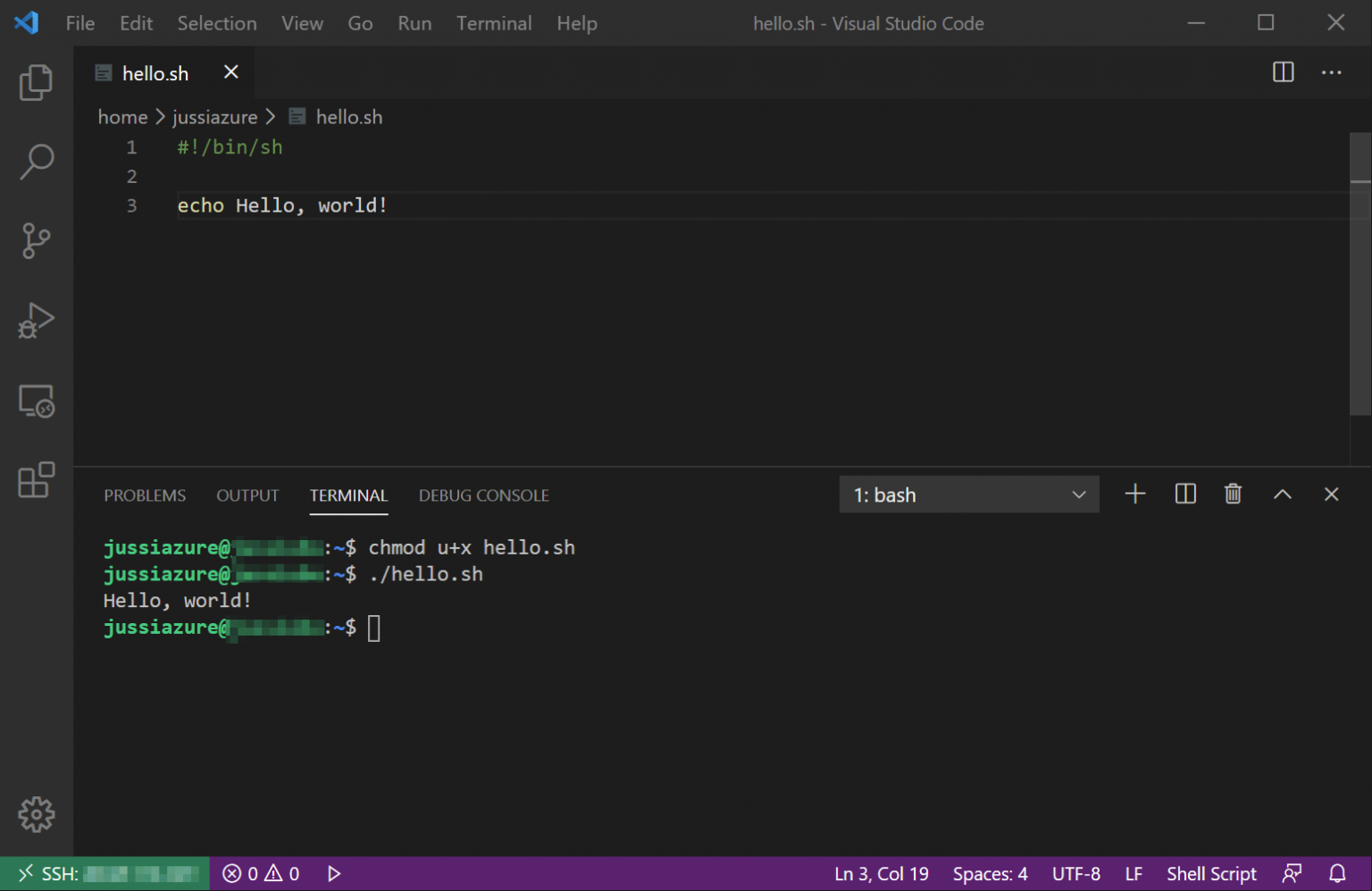Viewport: 1372px width, 891px height.
Task: Click the '#!/bin/sh' line in editor
Action: (230, 147)
